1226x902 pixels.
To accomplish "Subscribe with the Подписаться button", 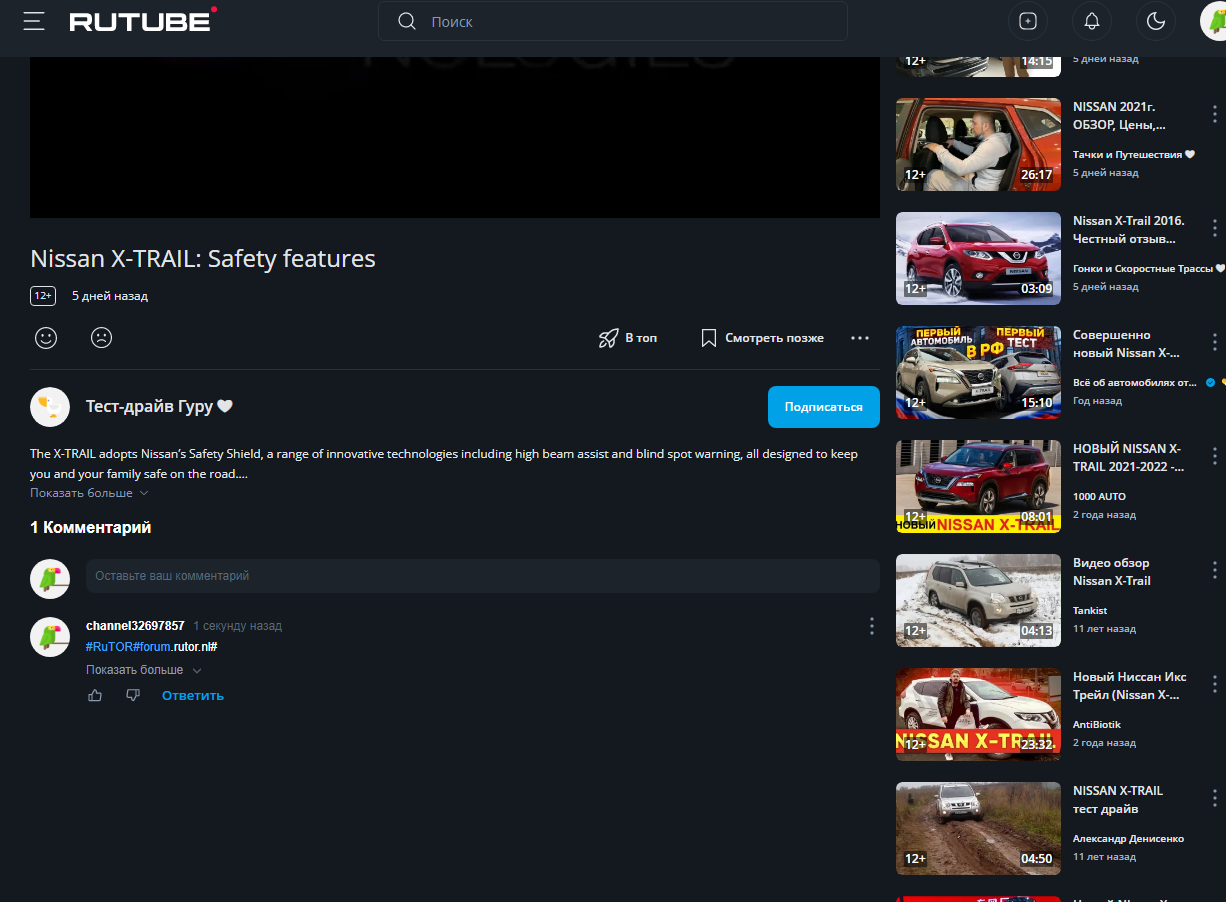I will (x=824, y=407).
